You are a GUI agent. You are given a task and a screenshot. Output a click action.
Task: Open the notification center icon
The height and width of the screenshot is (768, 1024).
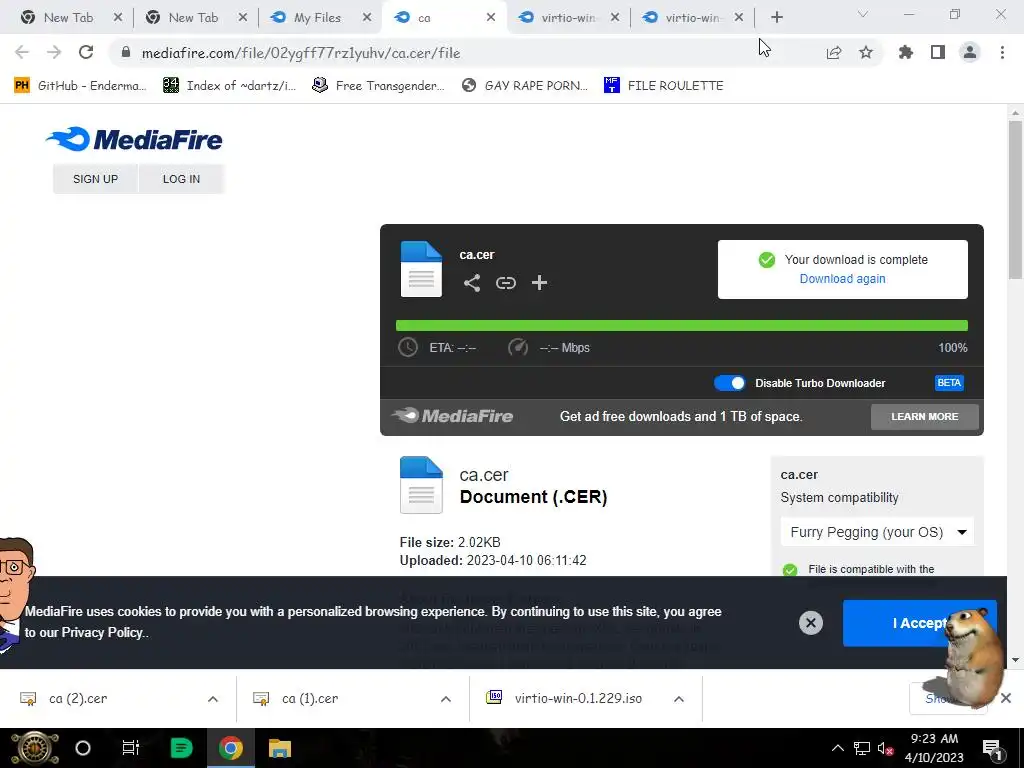[992, 748]
